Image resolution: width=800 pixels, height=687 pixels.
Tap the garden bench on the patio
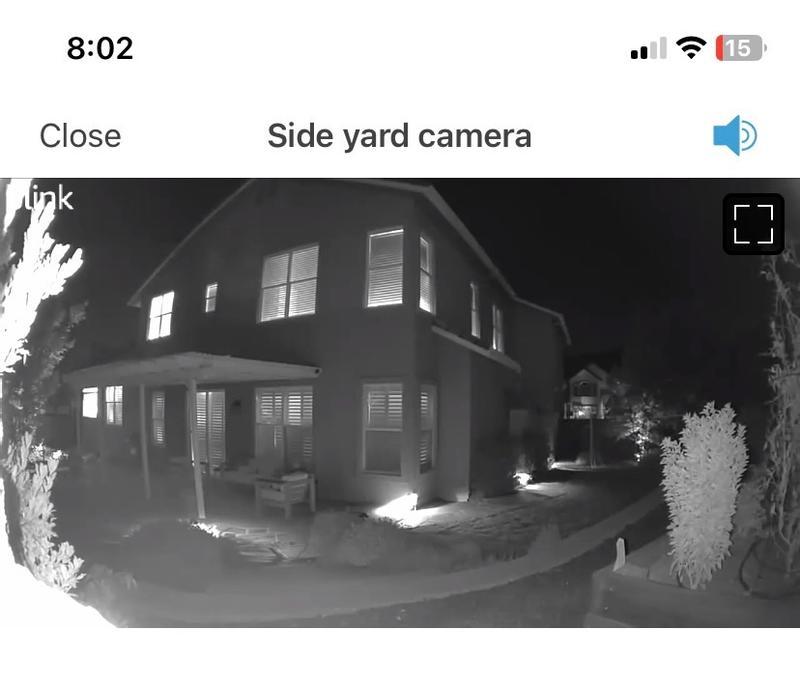coord(285,493)
